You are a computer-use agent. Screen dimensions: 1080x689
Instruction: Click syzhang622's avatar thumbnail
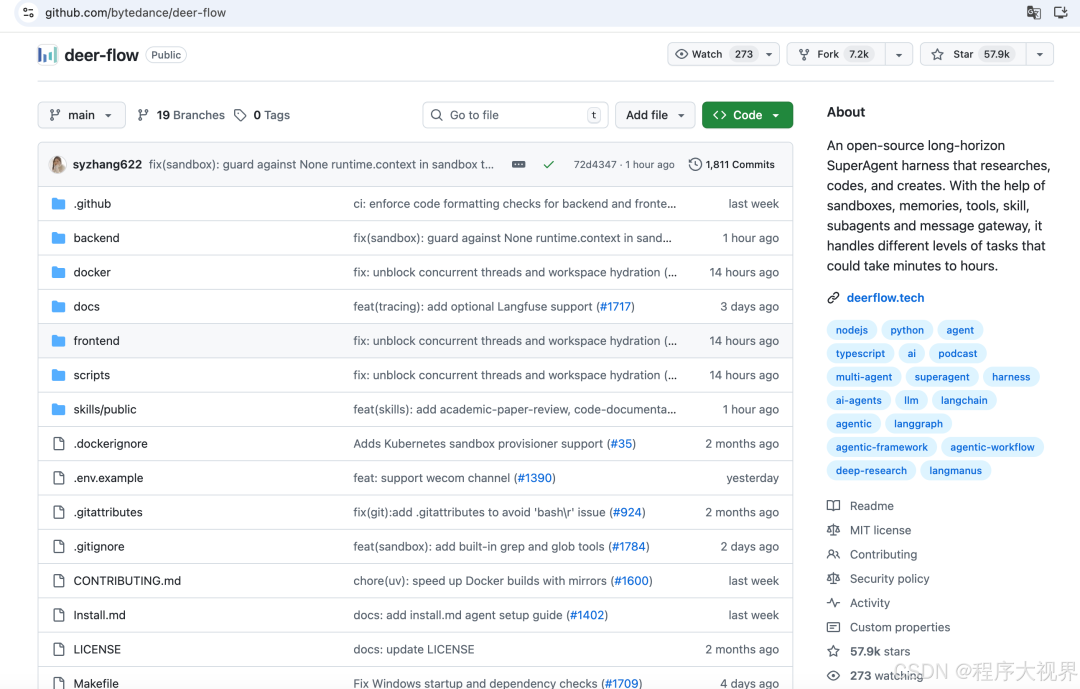[x=58, y=164]
